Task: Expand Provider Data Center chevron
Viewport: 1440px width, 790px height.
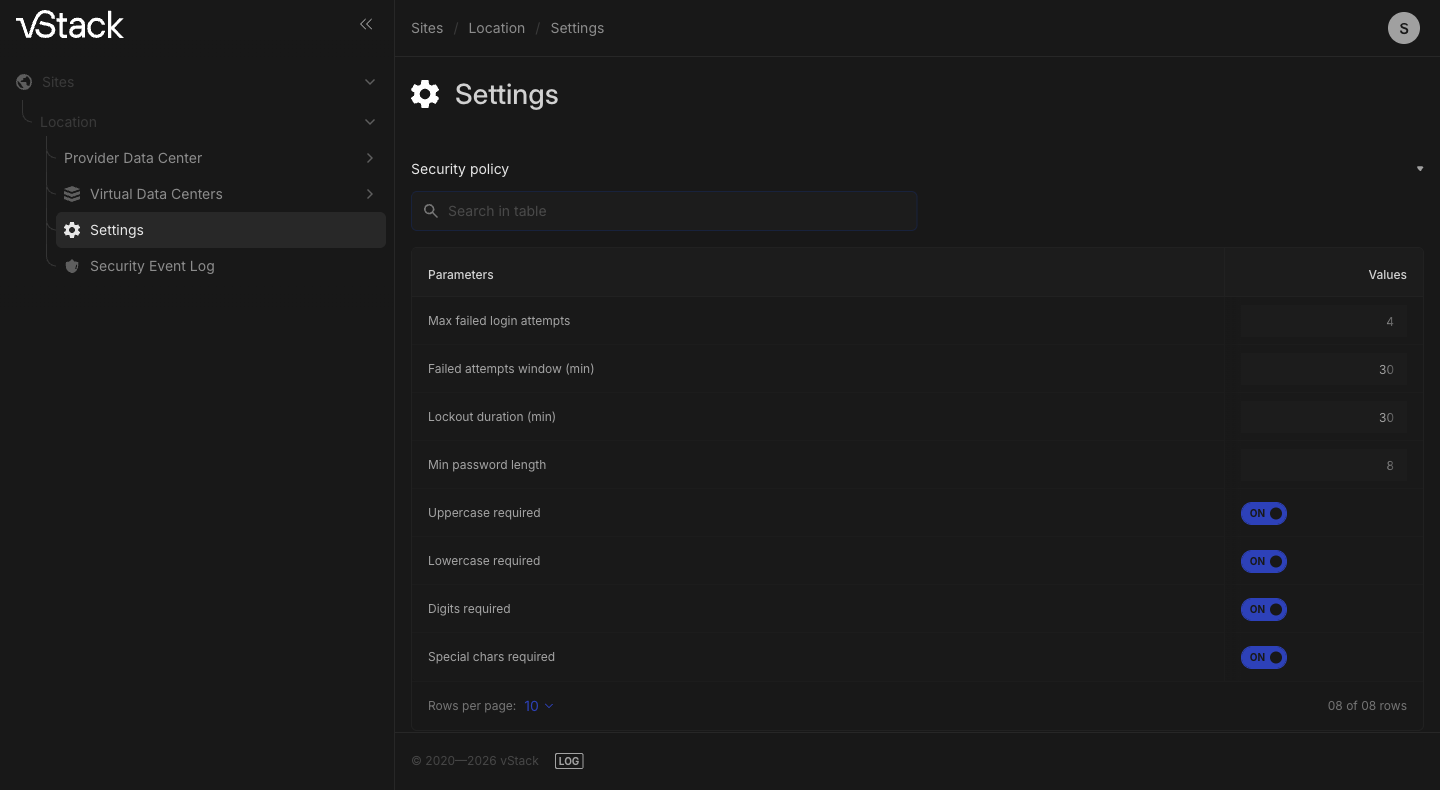Action: (x=370, y=158)
